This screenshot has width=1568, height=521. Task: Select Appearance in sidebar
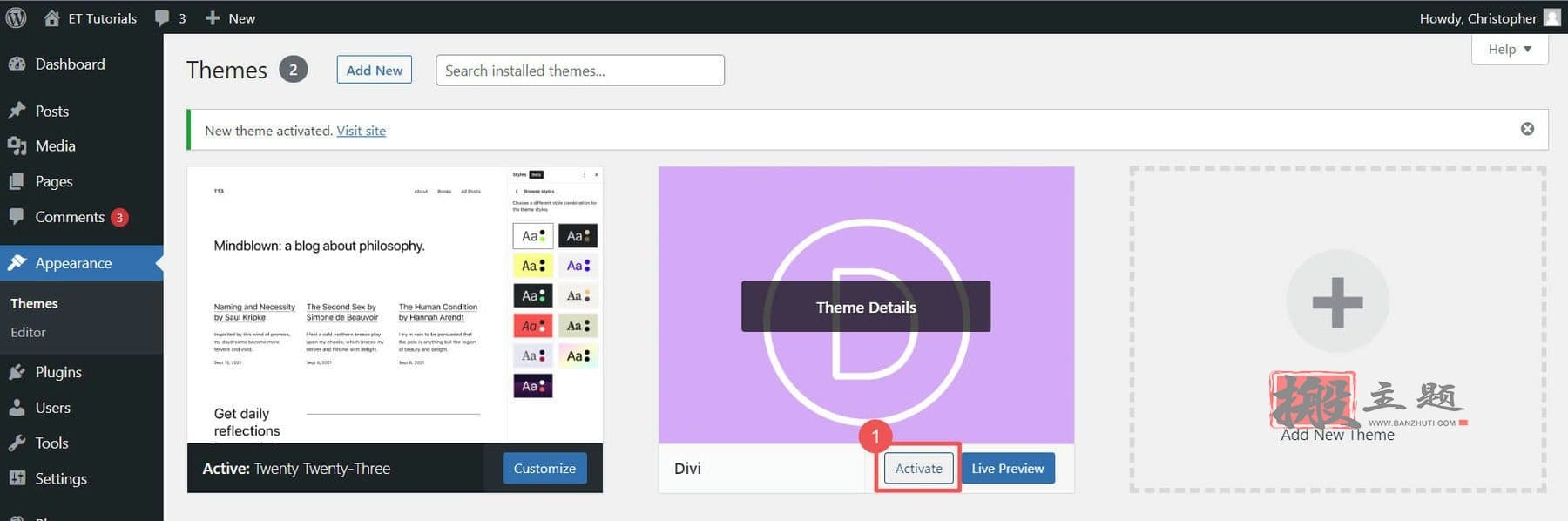coord(73,263)
